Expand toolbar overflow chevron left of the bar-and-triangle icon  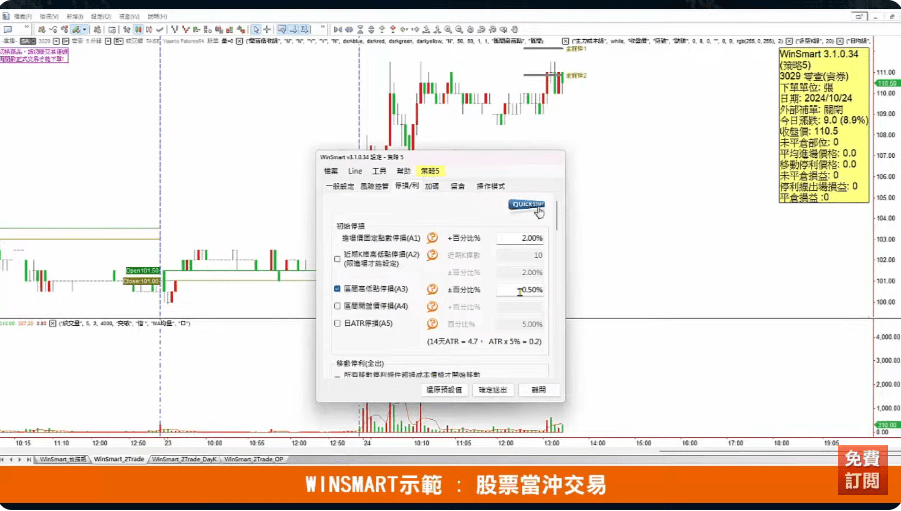pos(323,27)
